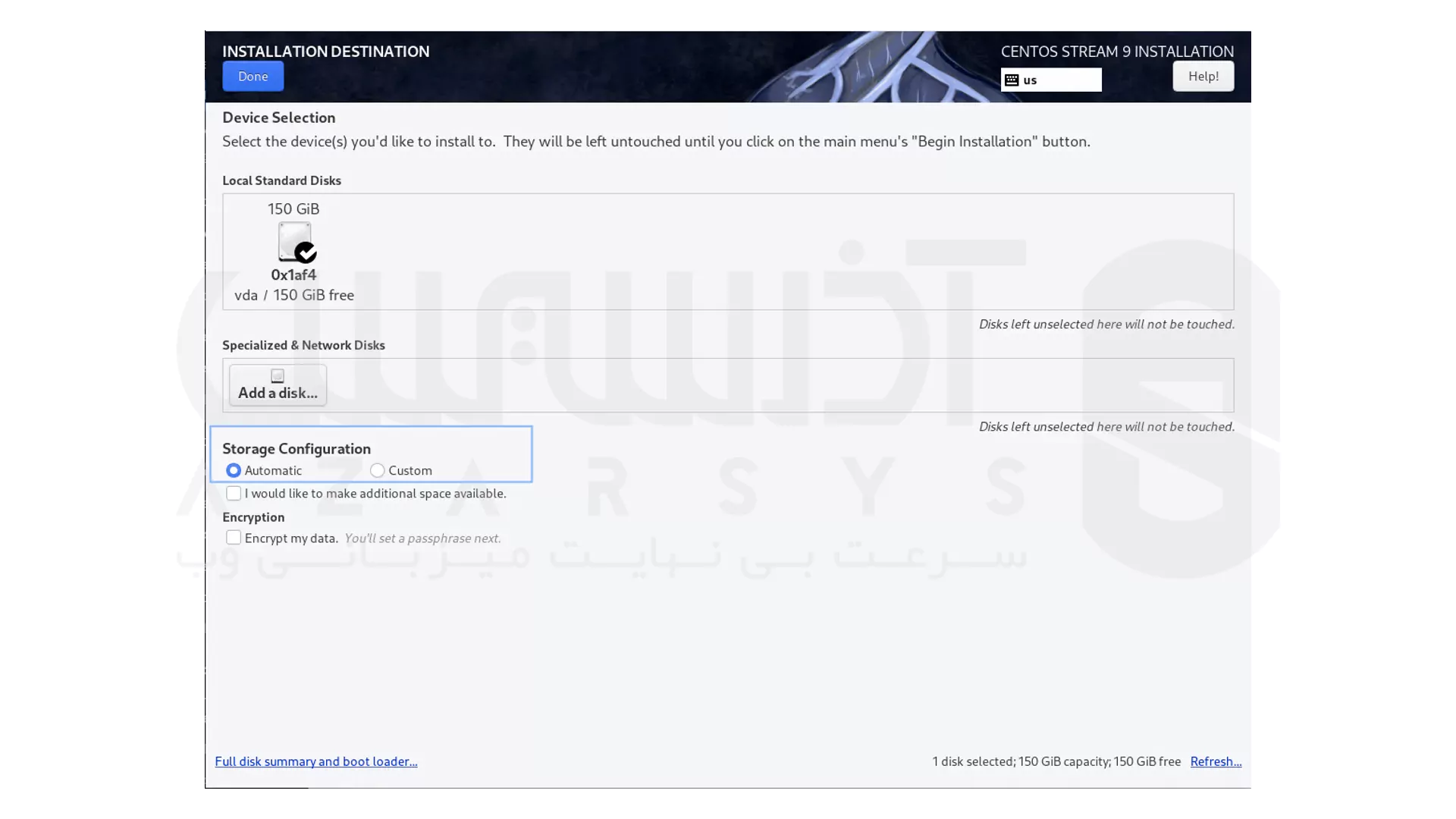The height and width of the screenshot is (819, 1456).
Task: Open Full disk summary and boot loader link
Action: pos(316,761)
